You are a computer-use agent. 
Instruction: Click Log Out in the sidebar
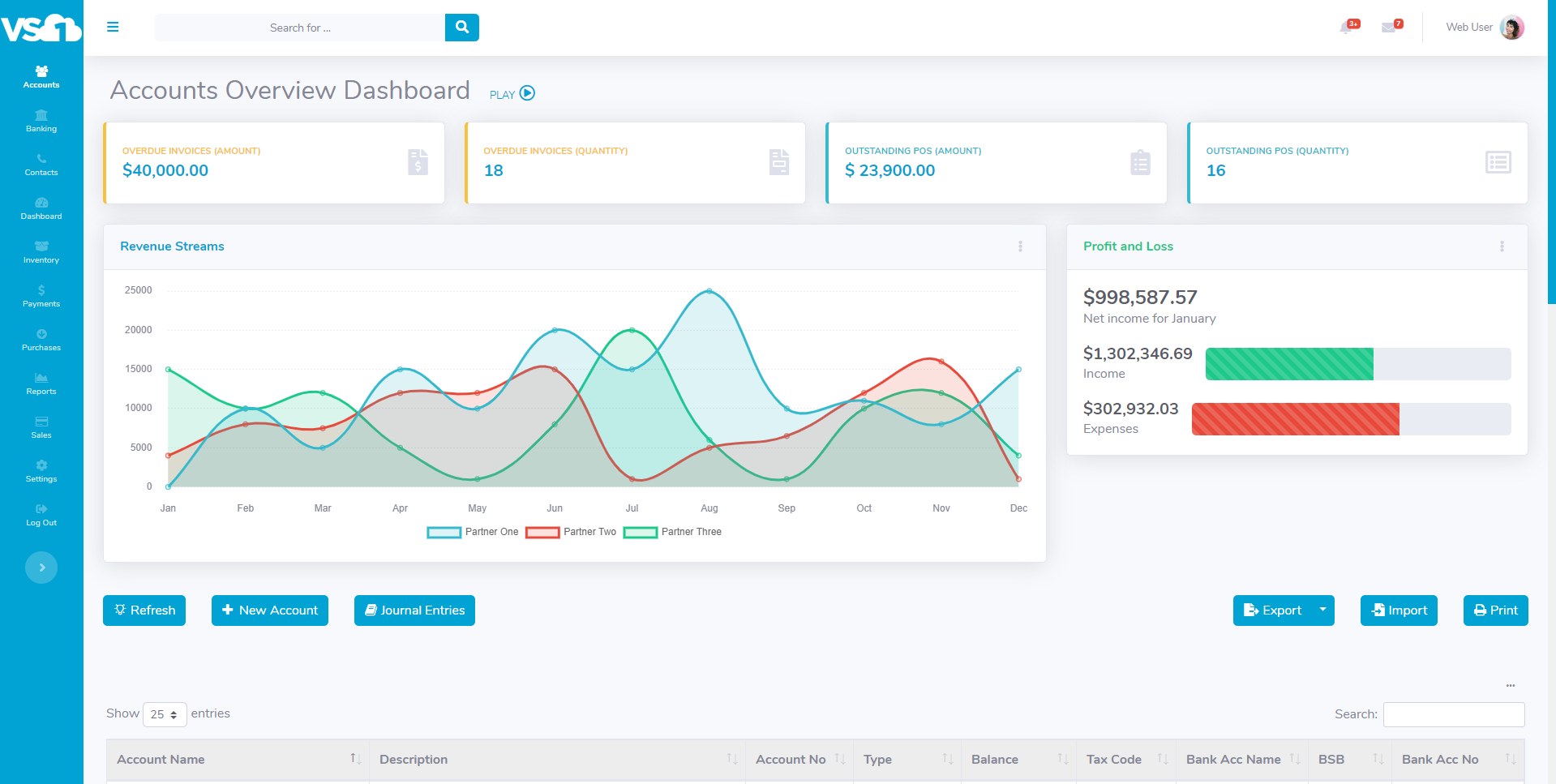pyautogui.click(x=41, y=515)
